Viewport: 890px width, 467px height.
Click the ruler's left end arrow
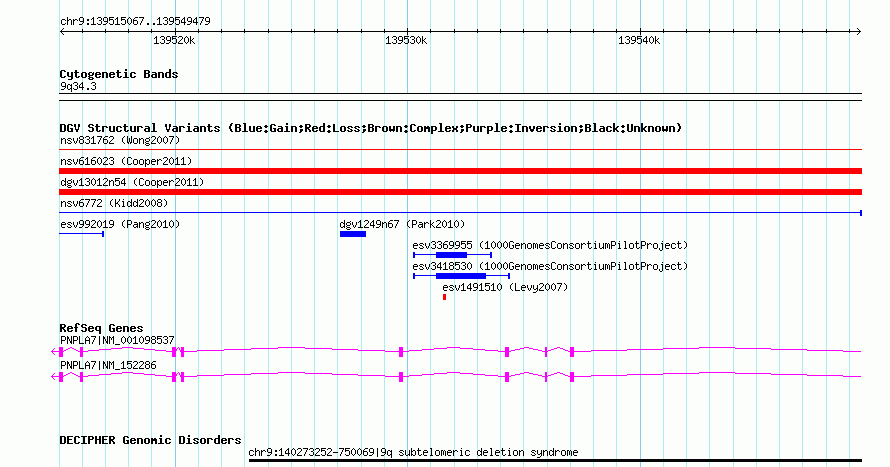[x=62, y=32]
